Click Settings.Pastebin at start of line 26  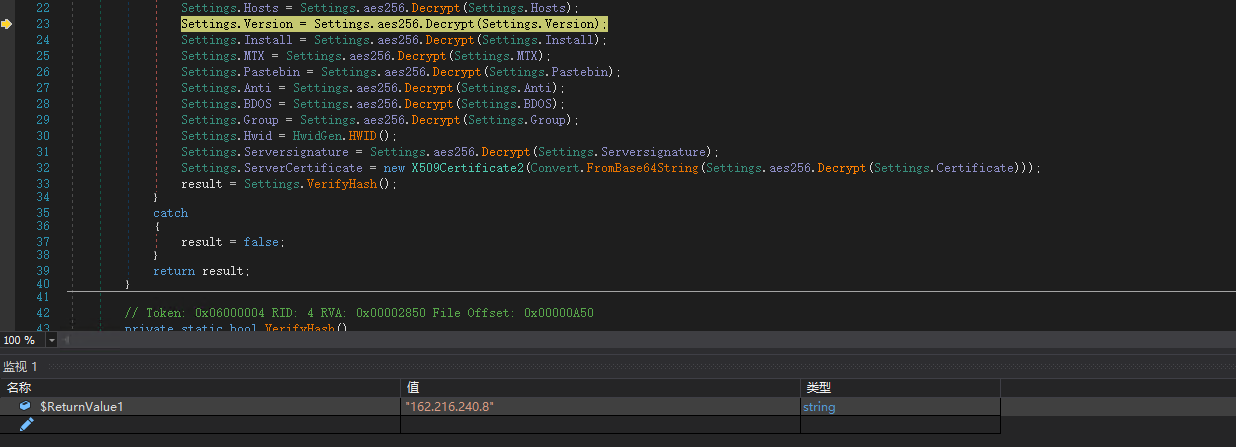pos(243,72)
